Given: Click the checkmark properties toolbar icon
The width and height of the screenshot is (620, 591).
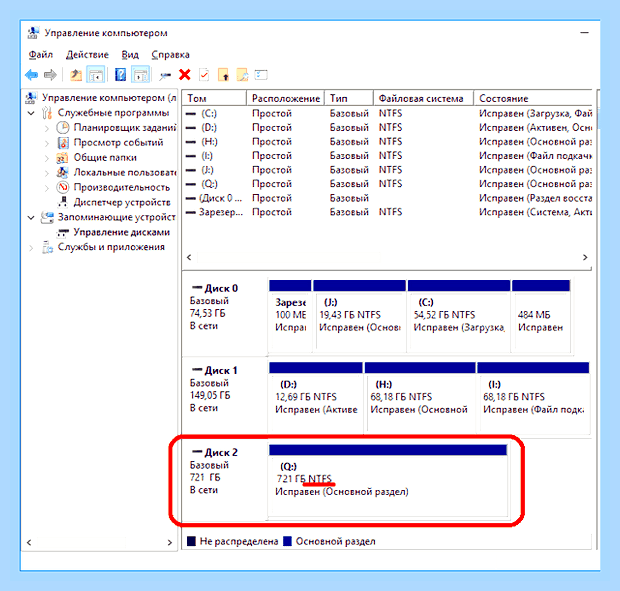Looking at the screenshot, I should pyautogui.click(x=204, y=74).
